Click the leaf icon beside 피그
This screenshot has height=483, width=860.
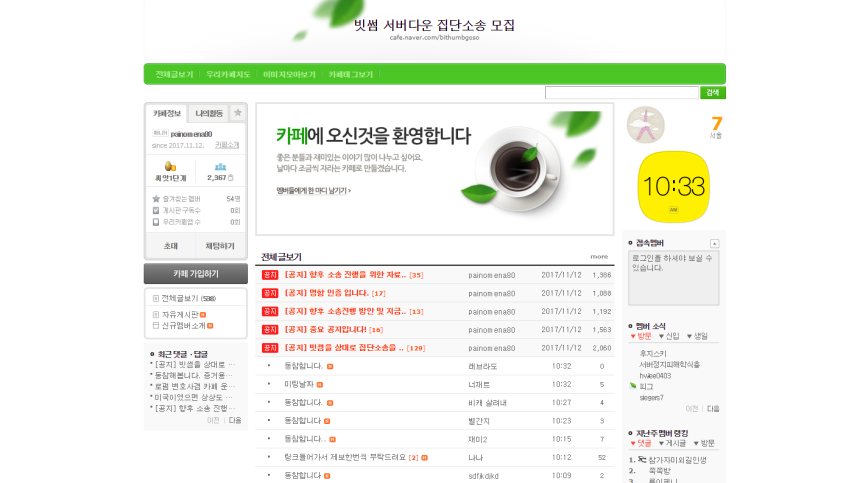point(633,386)
